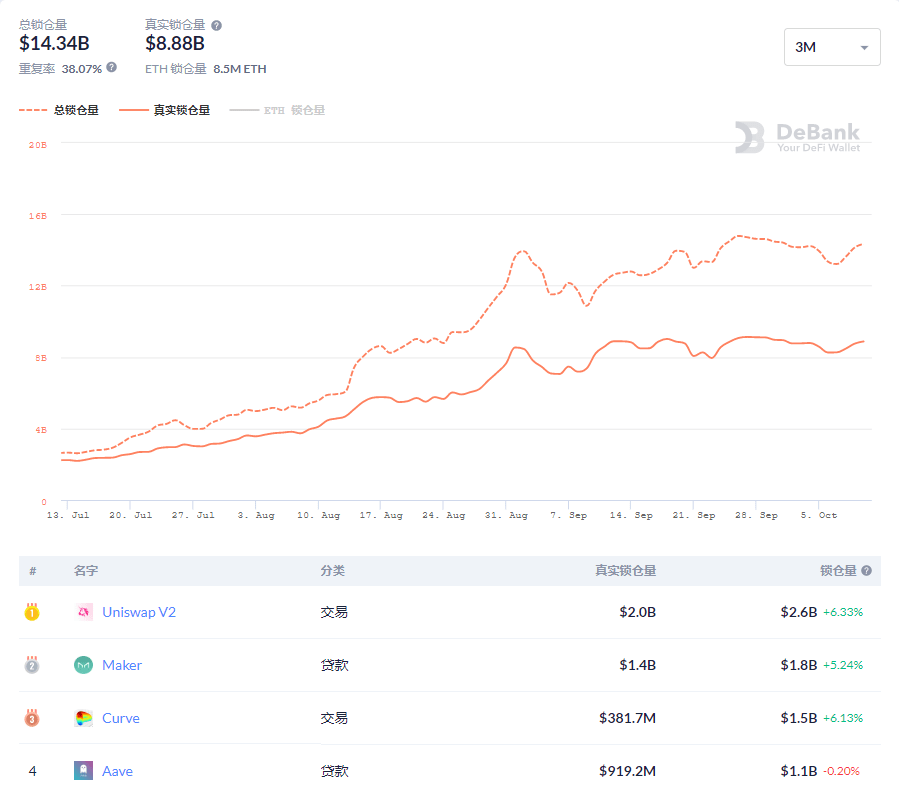
Task: Click the dropdown arrow beside 3M
Action: click(x=864, y=48)
